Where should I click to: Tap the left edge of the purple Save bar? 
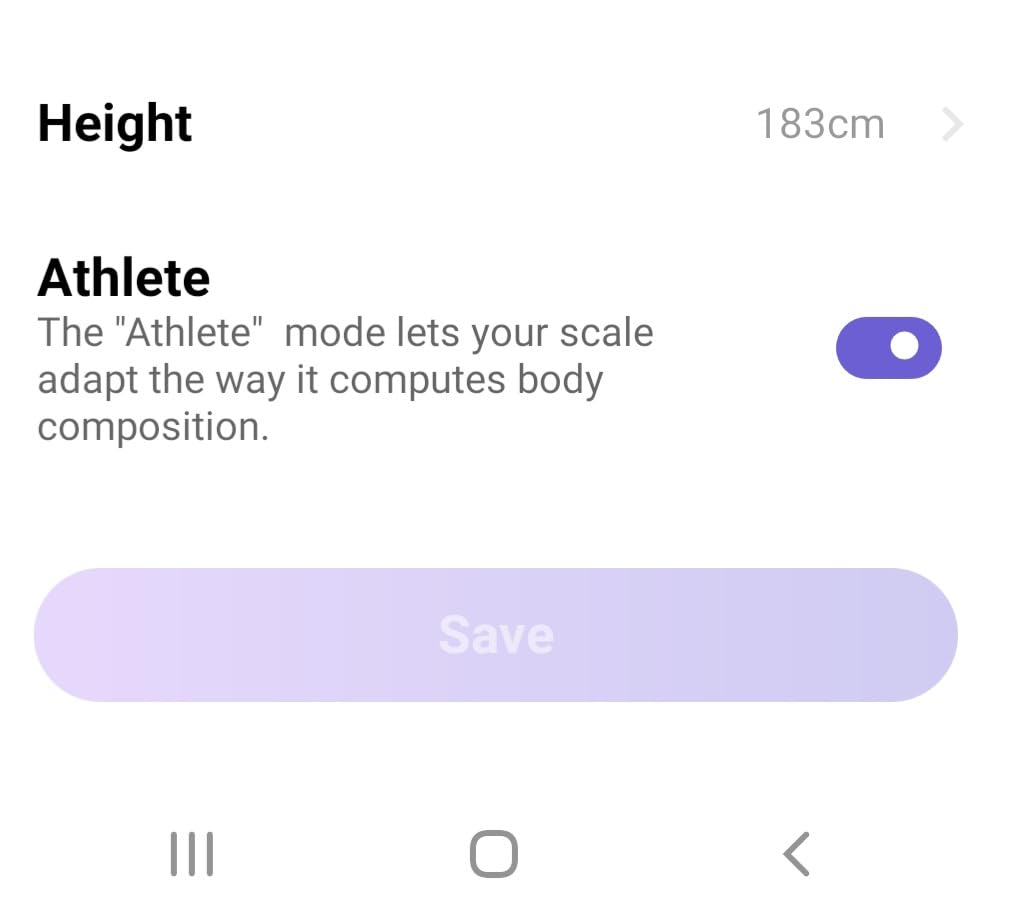pyautogui.click(x=66, y=635)
